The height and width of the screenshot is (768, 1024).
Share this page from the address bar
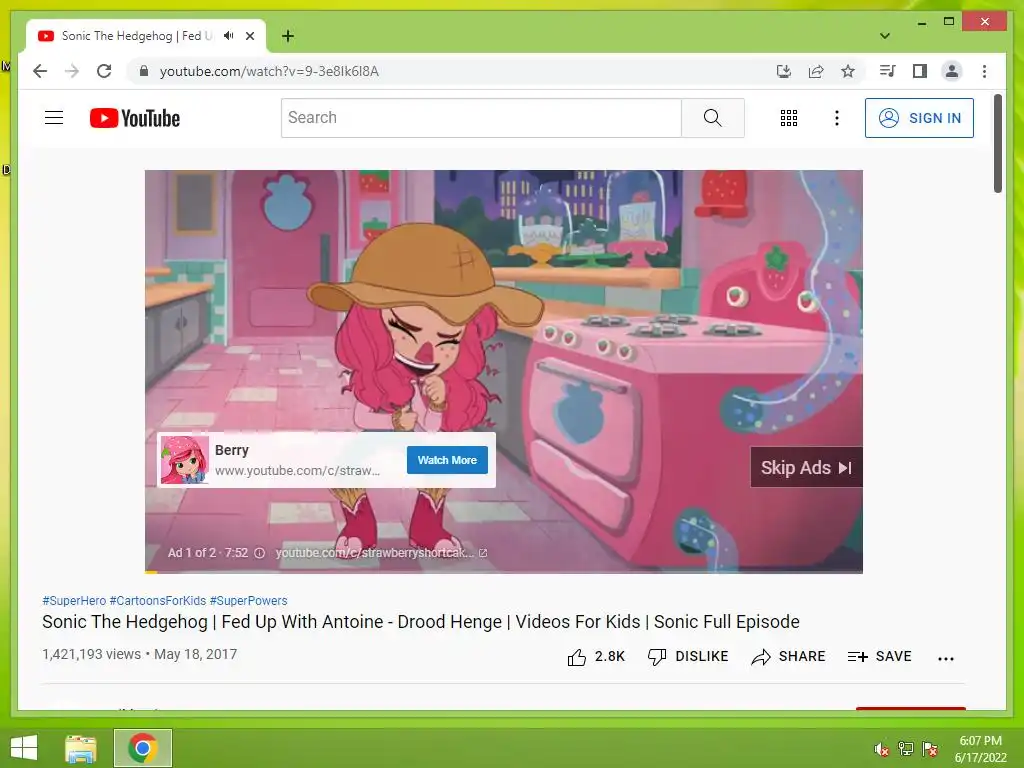(816, 71)
